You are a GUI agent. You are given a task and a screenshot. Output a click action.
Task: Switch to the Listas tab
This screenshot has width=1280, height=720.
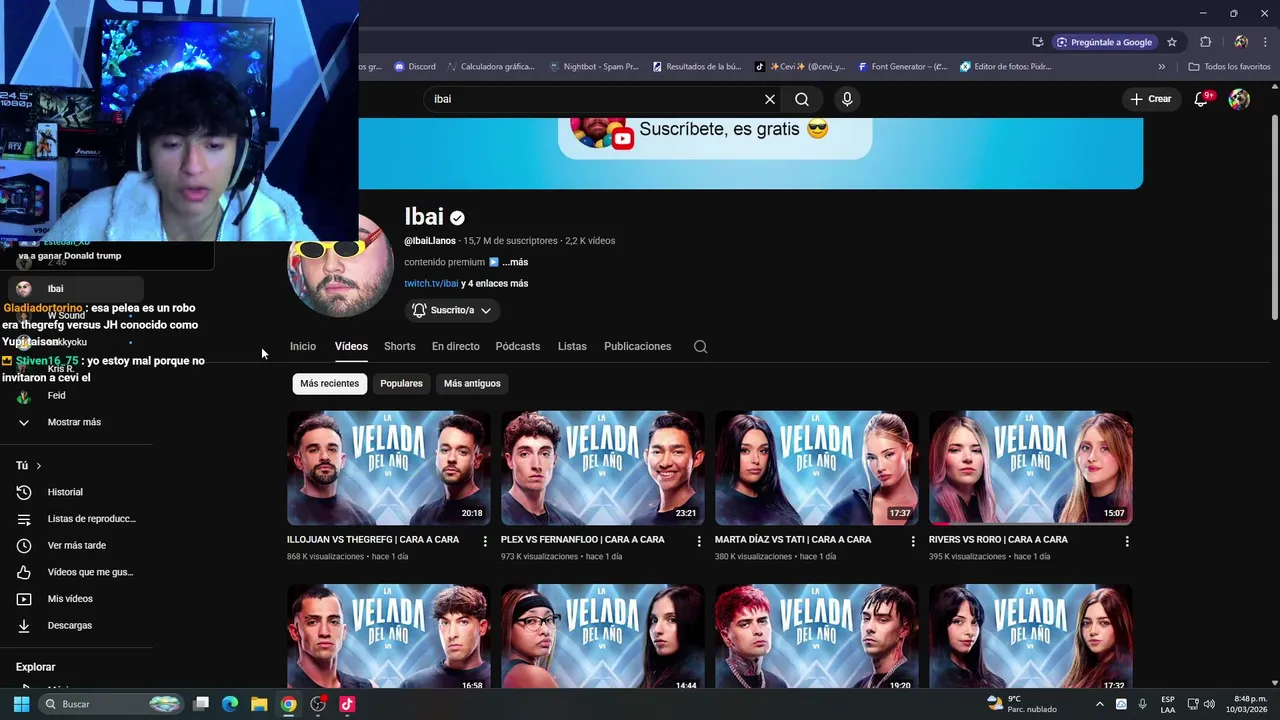tap(572, 346)
